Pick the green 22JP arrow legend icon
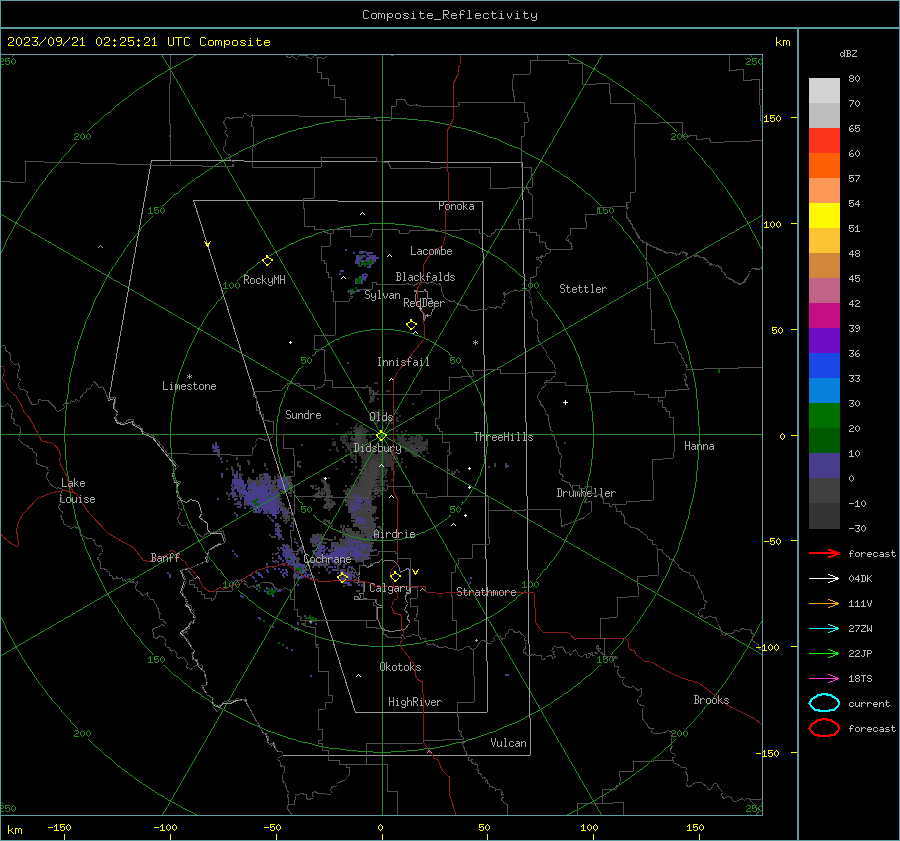This screenshot has width=900, height=841. click(x=824, y=653)
